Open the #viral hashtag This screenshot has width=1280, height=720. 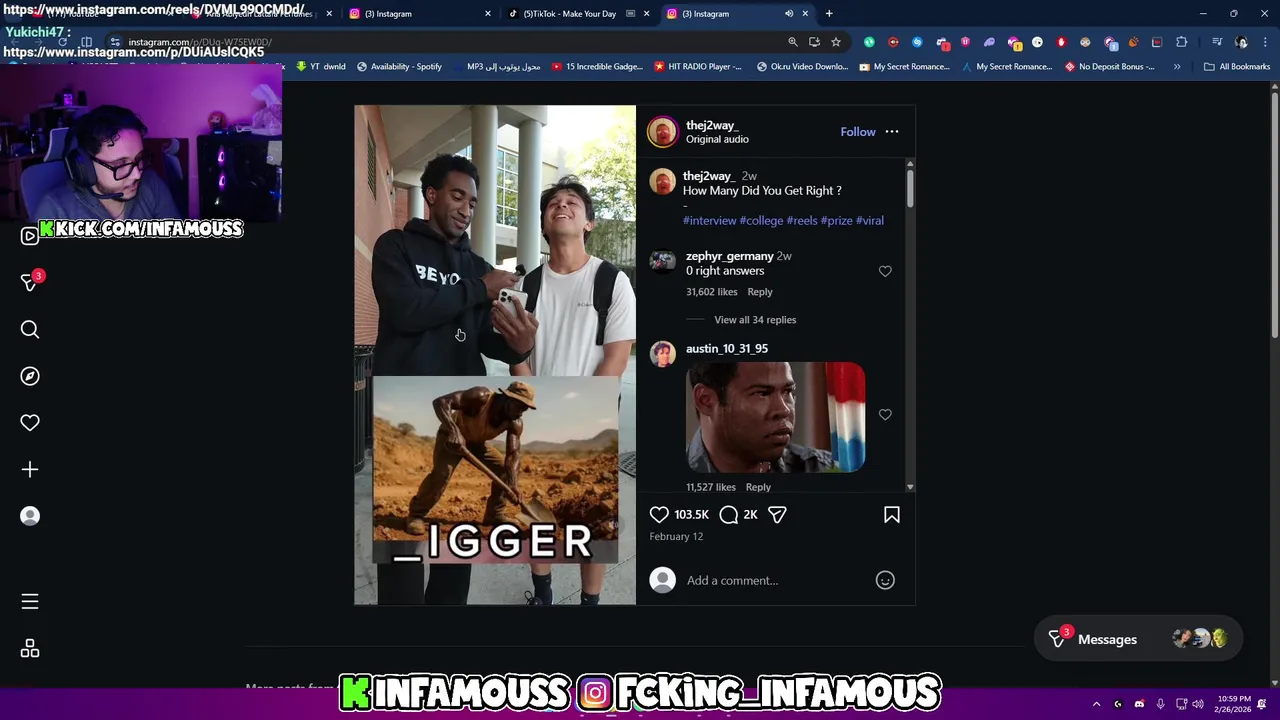870,220
